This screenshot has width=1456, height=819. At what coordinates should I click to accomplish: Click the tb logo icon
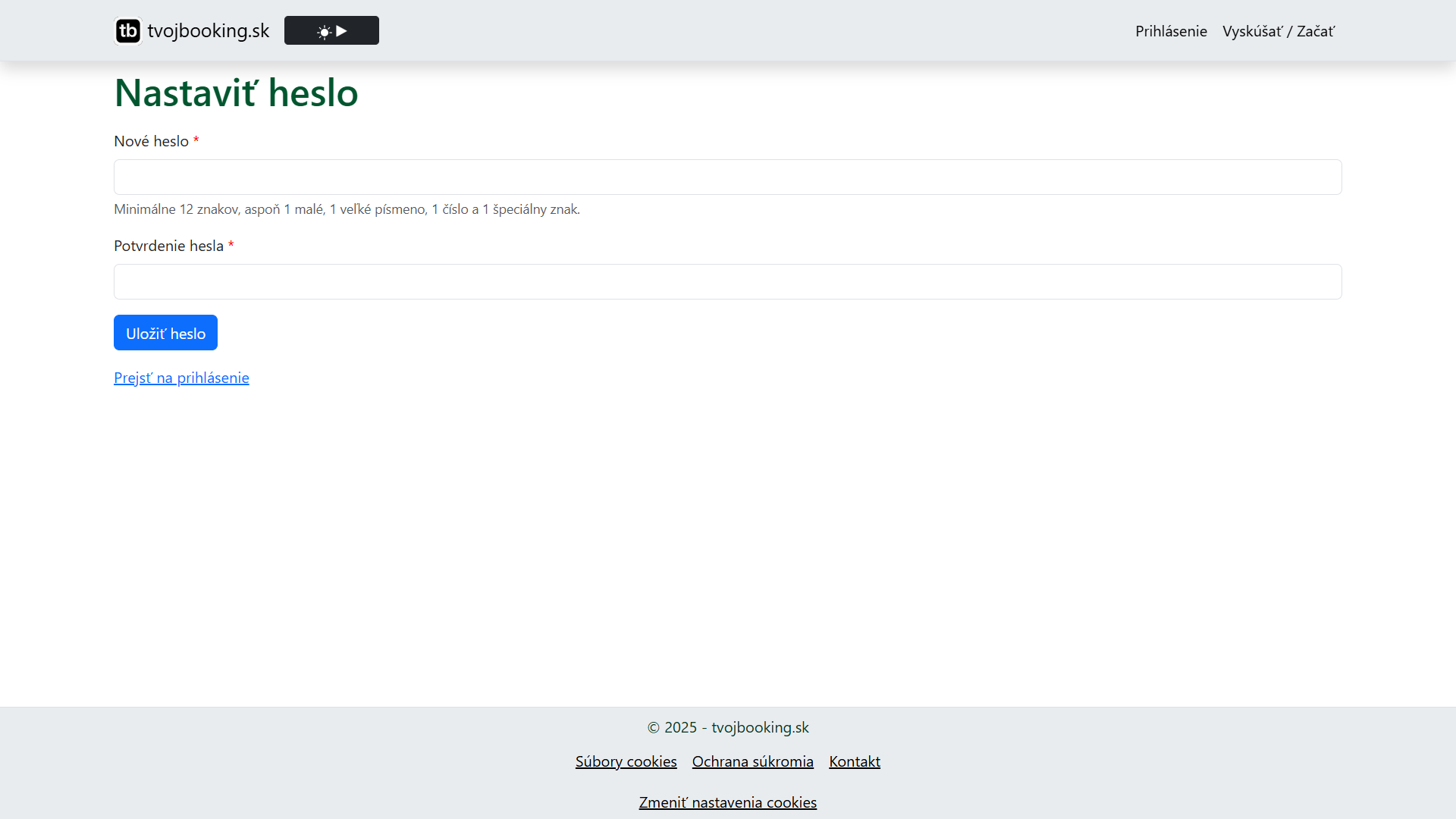click(128, 31)
